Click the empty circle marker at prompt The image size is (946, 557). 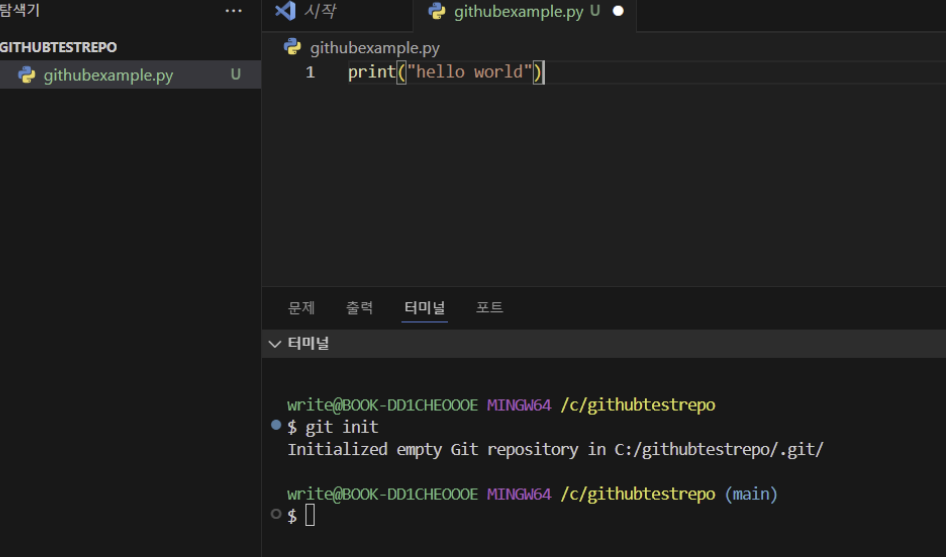(x=276, y=514)
